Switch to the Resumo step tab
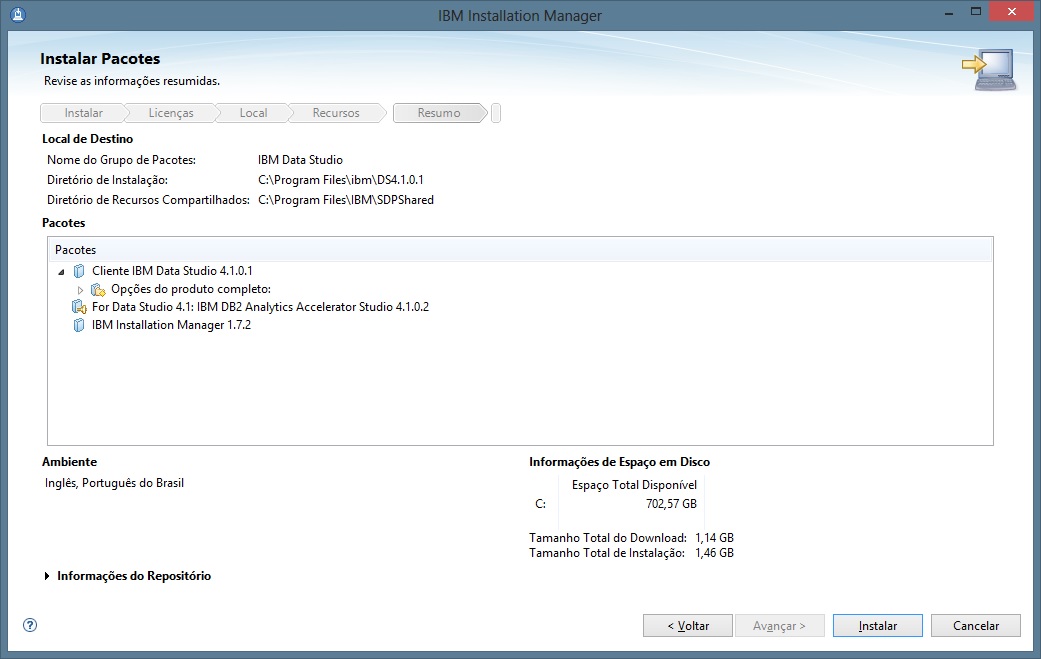1041x659 pixels. pos(437,112)
